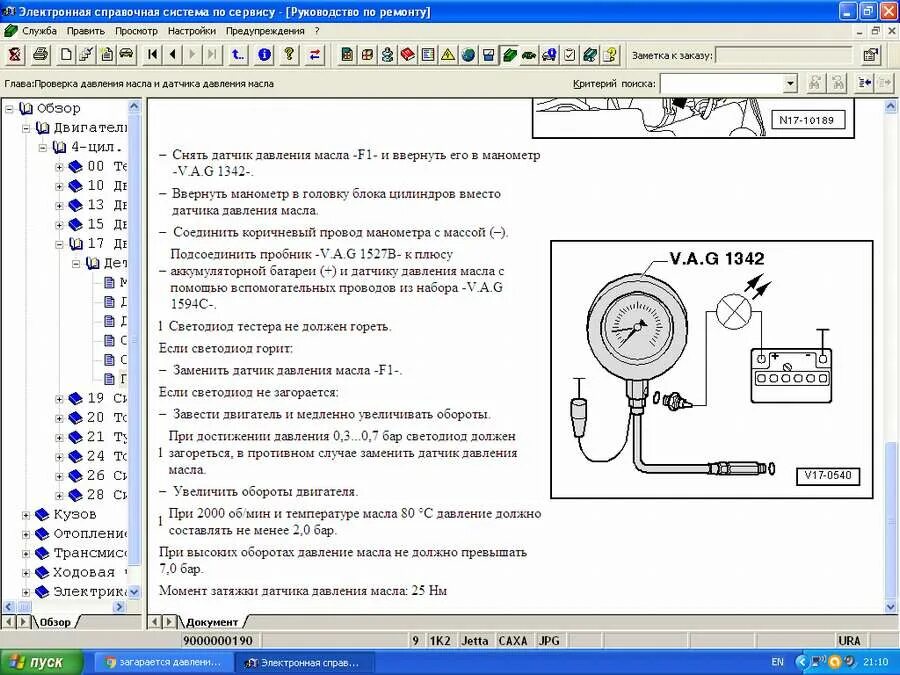Click the EN language indicator in tray
This screenshot has width=900, height=675.
777,662
